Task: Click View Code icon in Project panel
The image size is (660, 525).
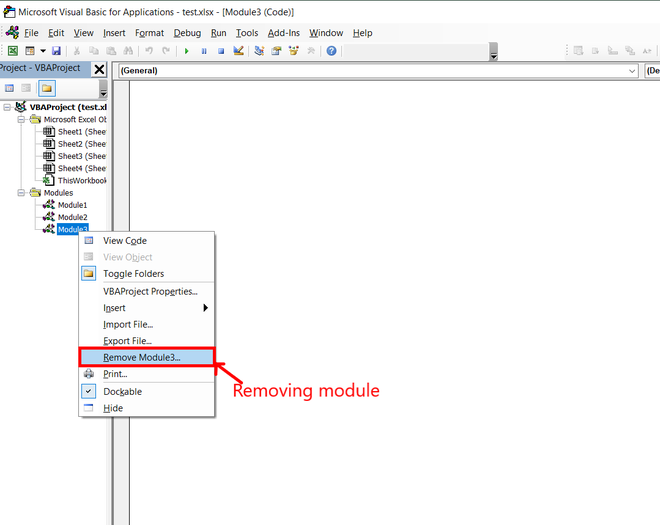Action: tap(9, 88)
